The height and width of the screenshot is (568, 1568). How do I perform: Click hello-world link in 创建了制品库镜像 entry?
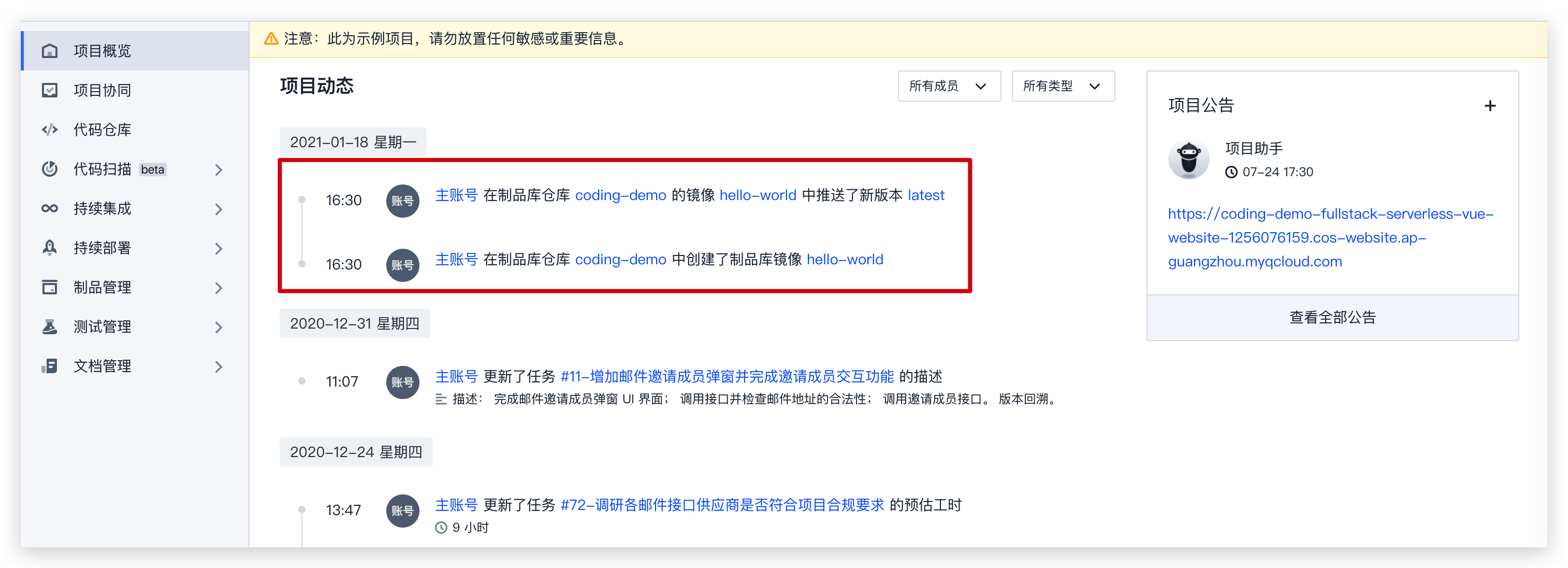pyautogui.click(x=845, y=260)
